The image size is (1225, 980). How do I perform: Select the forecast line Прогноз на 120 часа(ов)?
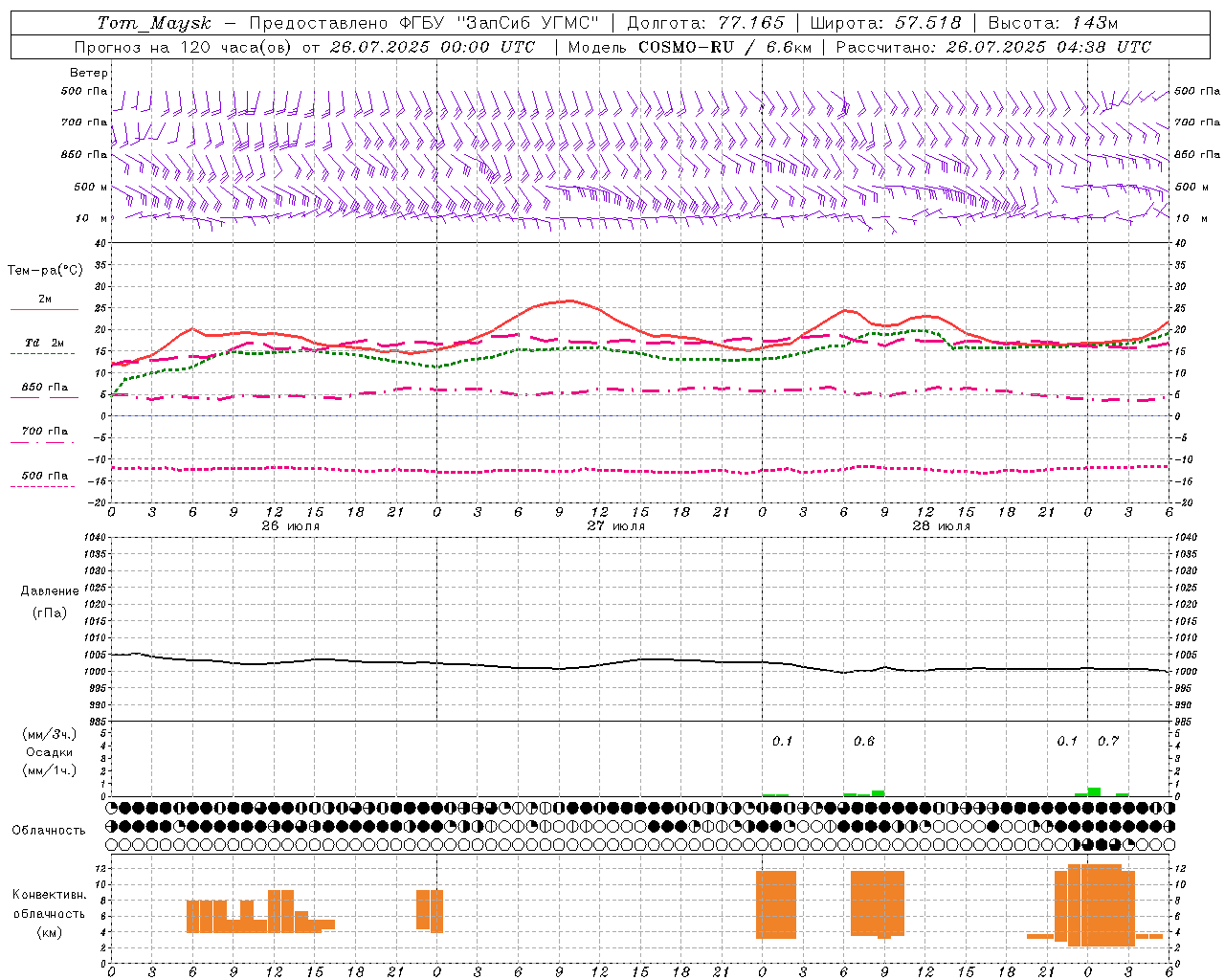pos(185,47)
